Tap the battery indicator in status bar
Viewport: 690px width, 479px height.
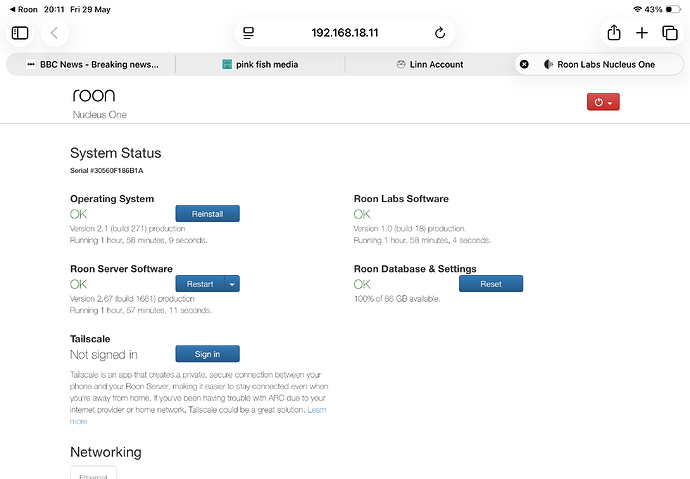tap(673, 9)
